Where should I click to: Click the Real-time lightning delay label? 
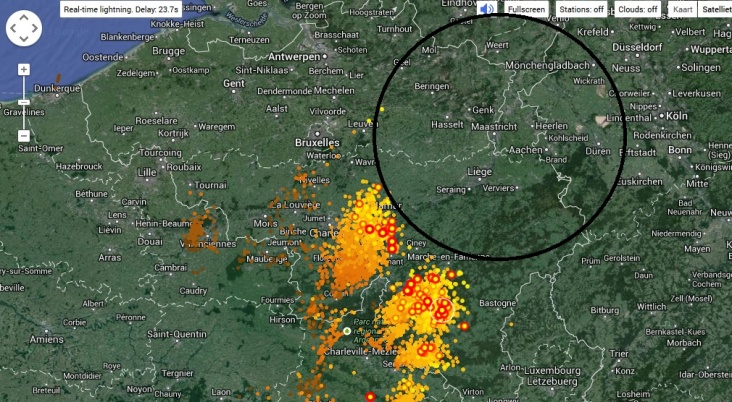120,9
